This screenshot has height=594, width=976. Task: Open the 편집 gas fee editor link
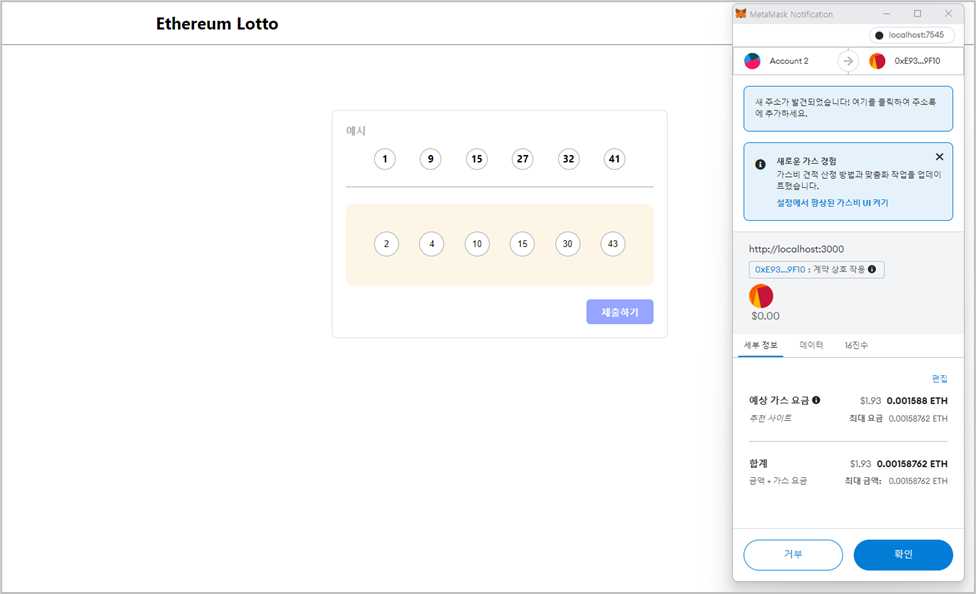pos(940,378)
